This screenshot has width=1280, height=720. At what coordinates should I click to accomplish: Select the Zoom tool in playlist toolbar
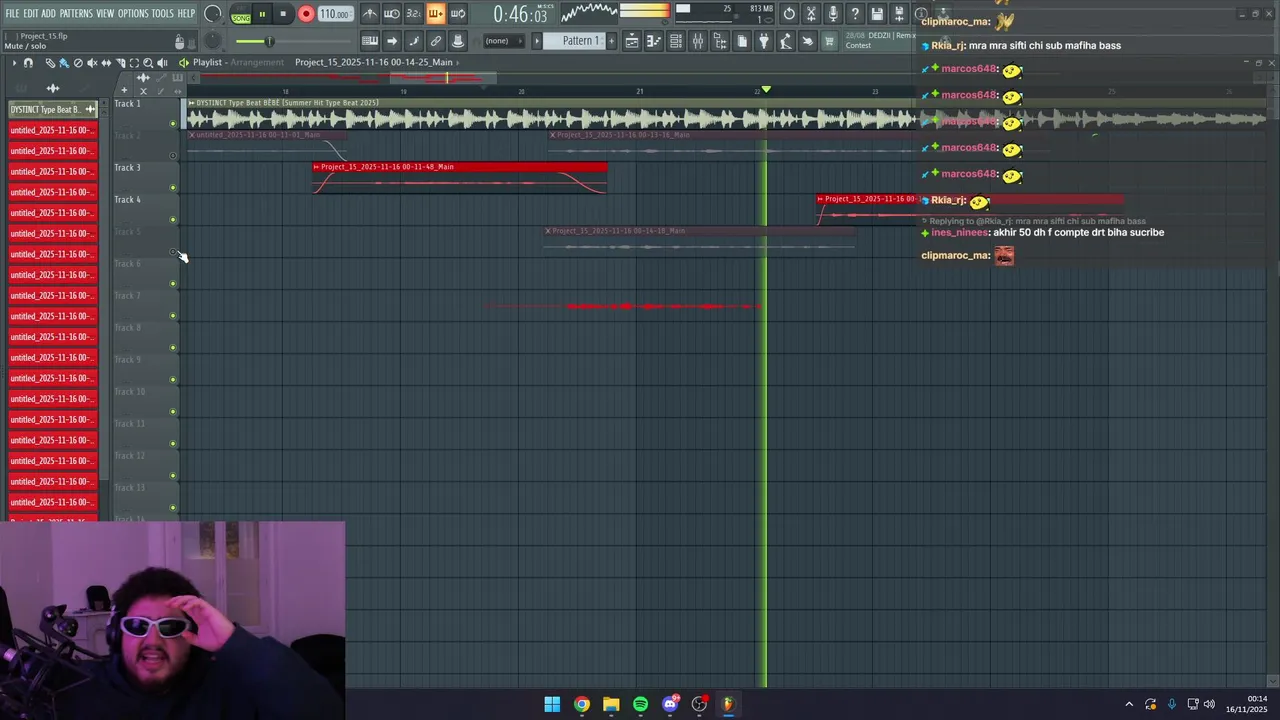[x=148, y=63]
